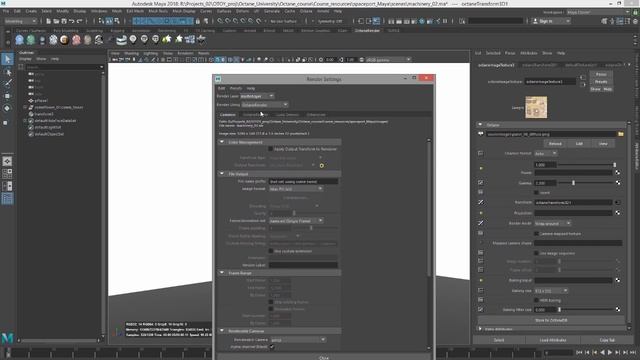The width and height of the screenshot is (640, 360).
Task: Select pPlane1 in the Outliner
Action: pos(41,100)
